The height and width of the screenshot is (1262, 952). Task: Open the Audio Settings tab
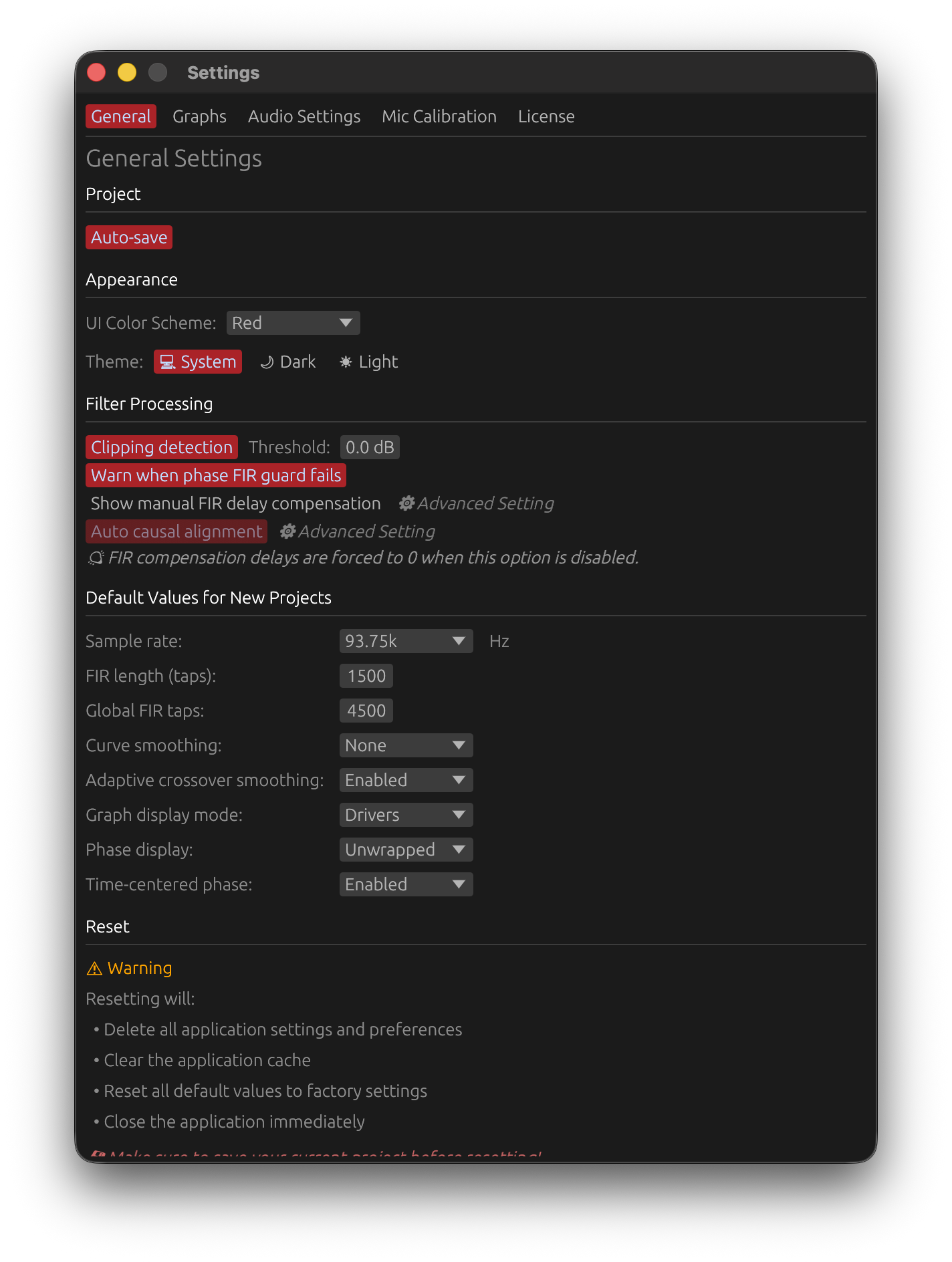[304, 116]
